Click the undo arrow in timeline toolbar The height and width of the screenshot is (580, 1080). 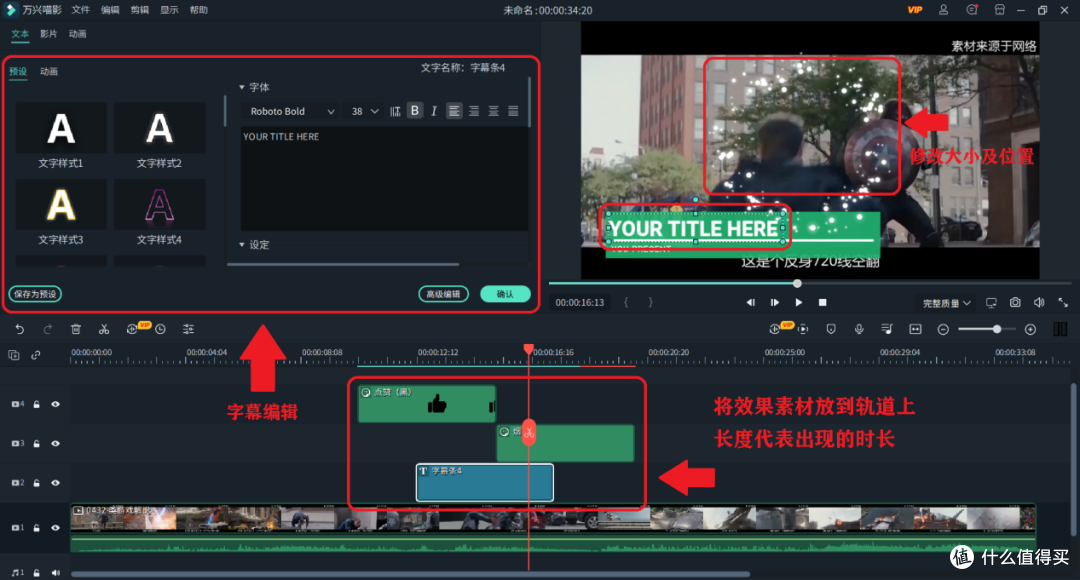pos(19,329)
